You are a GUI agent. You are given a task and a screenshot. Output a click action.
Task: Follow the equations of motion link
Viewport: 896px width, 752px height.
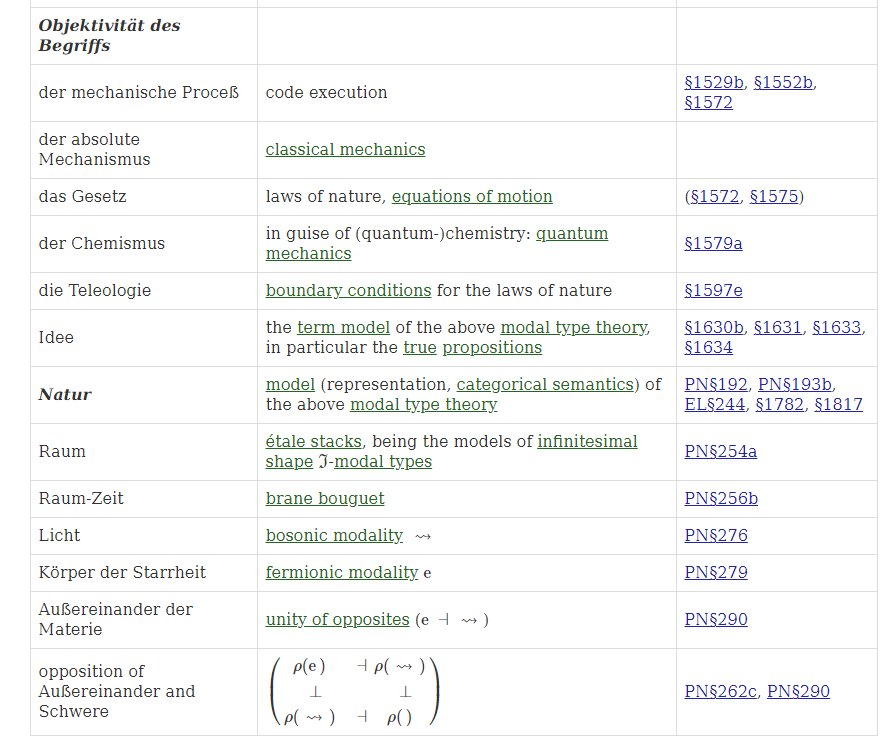471,197
